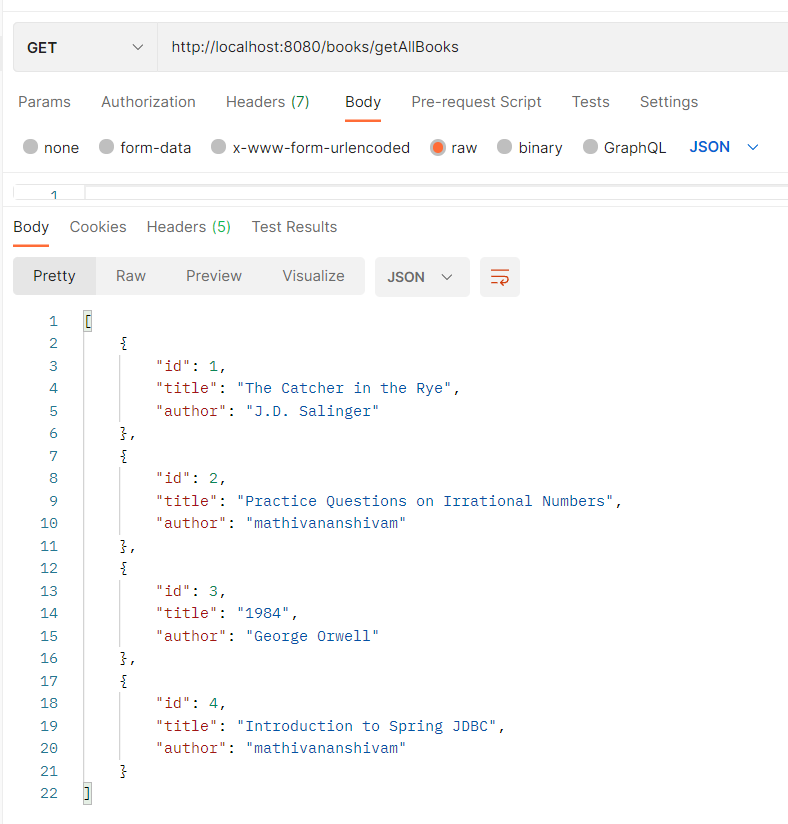The width and height of the screenshot is (788, 824).
Task: Switch to the Params tab
Action: pyautogui.click(x=44, y=102)
